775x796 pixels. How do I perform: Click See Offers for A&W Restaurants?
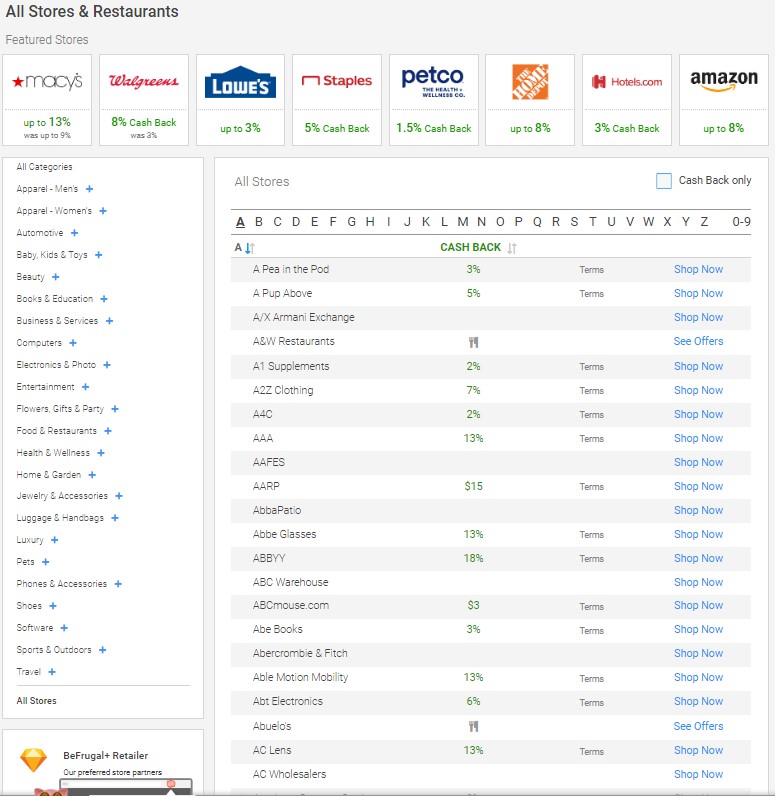[698, 341]
